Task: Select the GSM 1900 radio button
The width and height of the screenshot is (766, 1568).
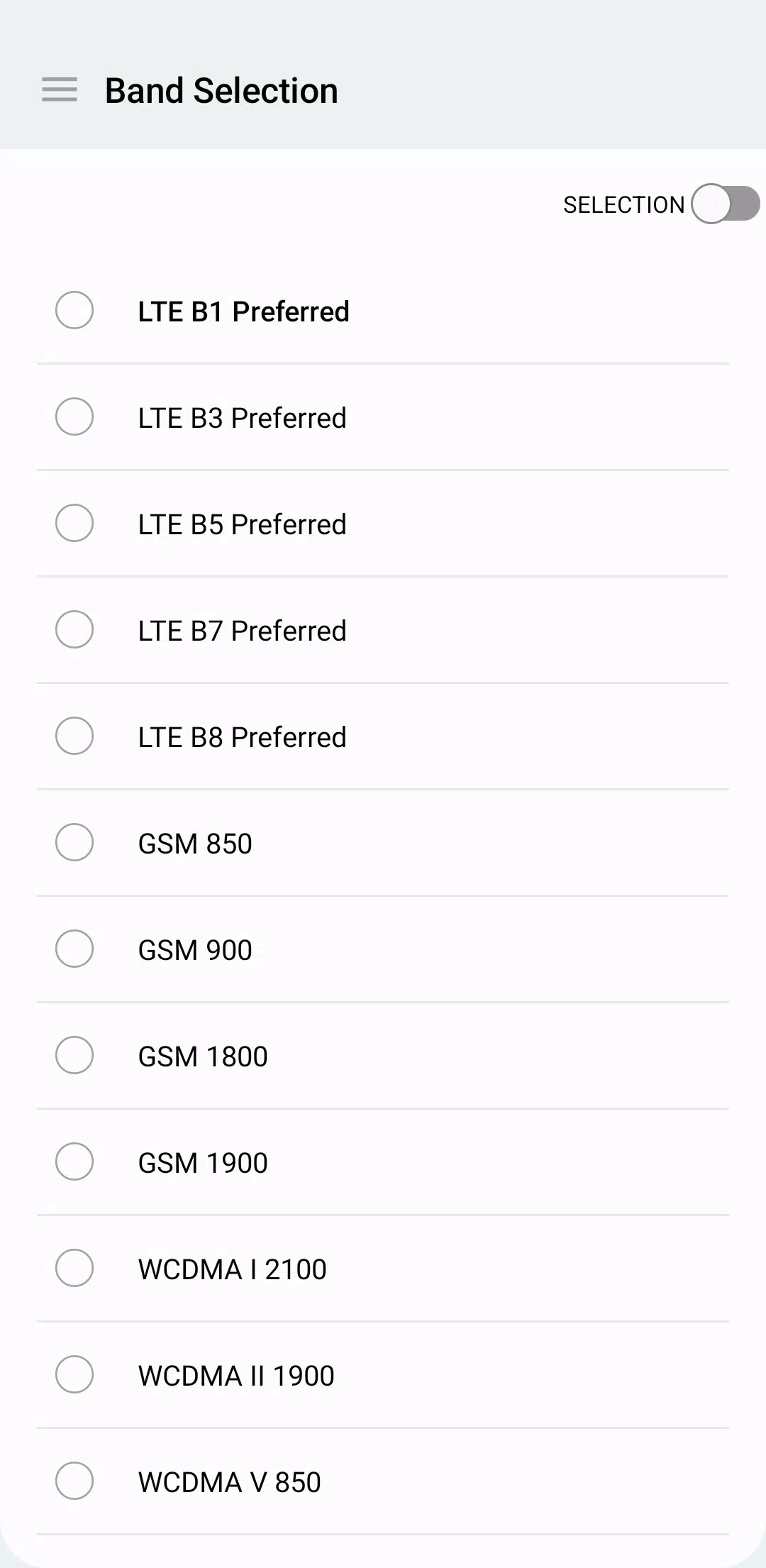Action: (x=74, y=1161)
